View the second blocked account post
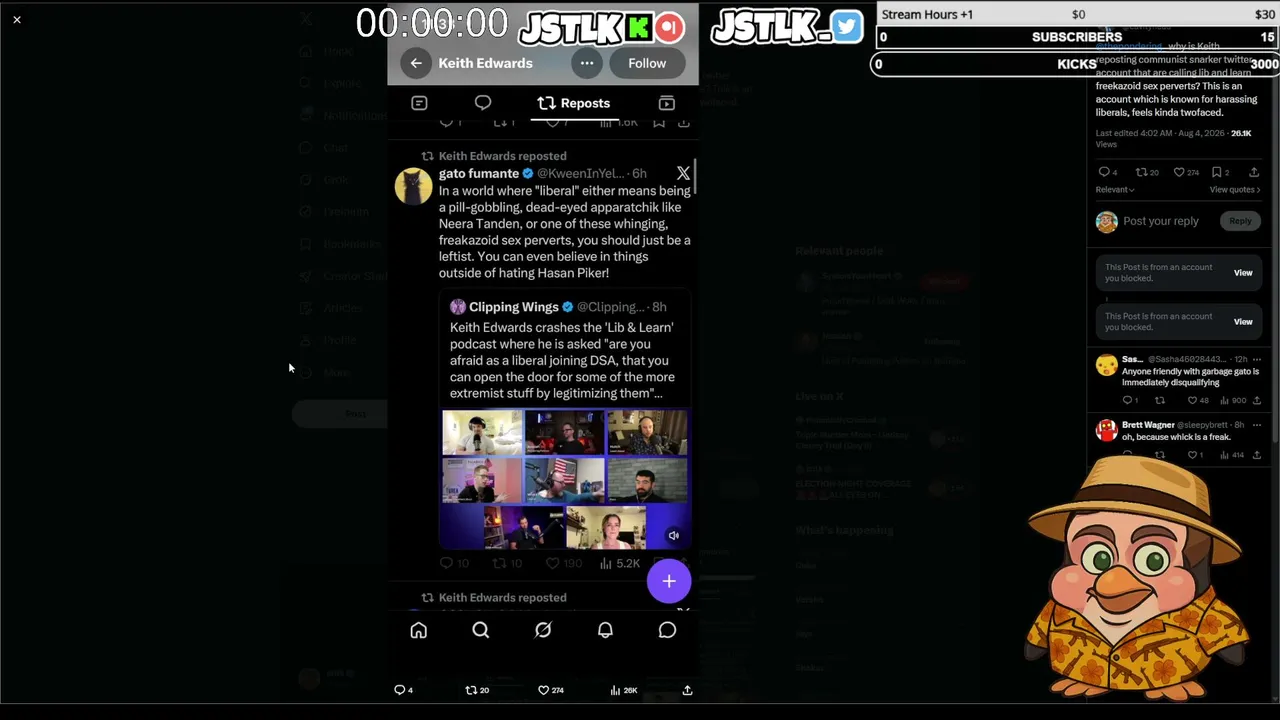 [x=1243, y=322]
